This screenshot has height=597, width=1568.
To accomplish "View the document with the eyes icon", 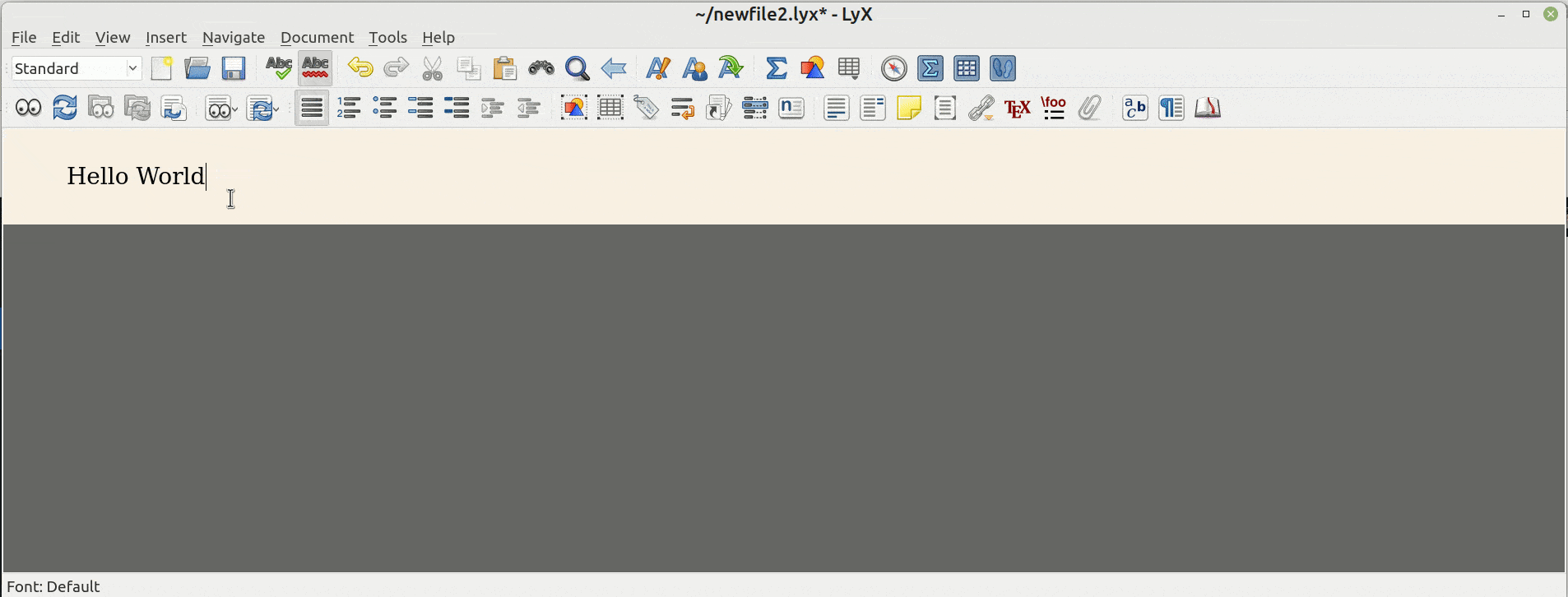I will [29, 108].
